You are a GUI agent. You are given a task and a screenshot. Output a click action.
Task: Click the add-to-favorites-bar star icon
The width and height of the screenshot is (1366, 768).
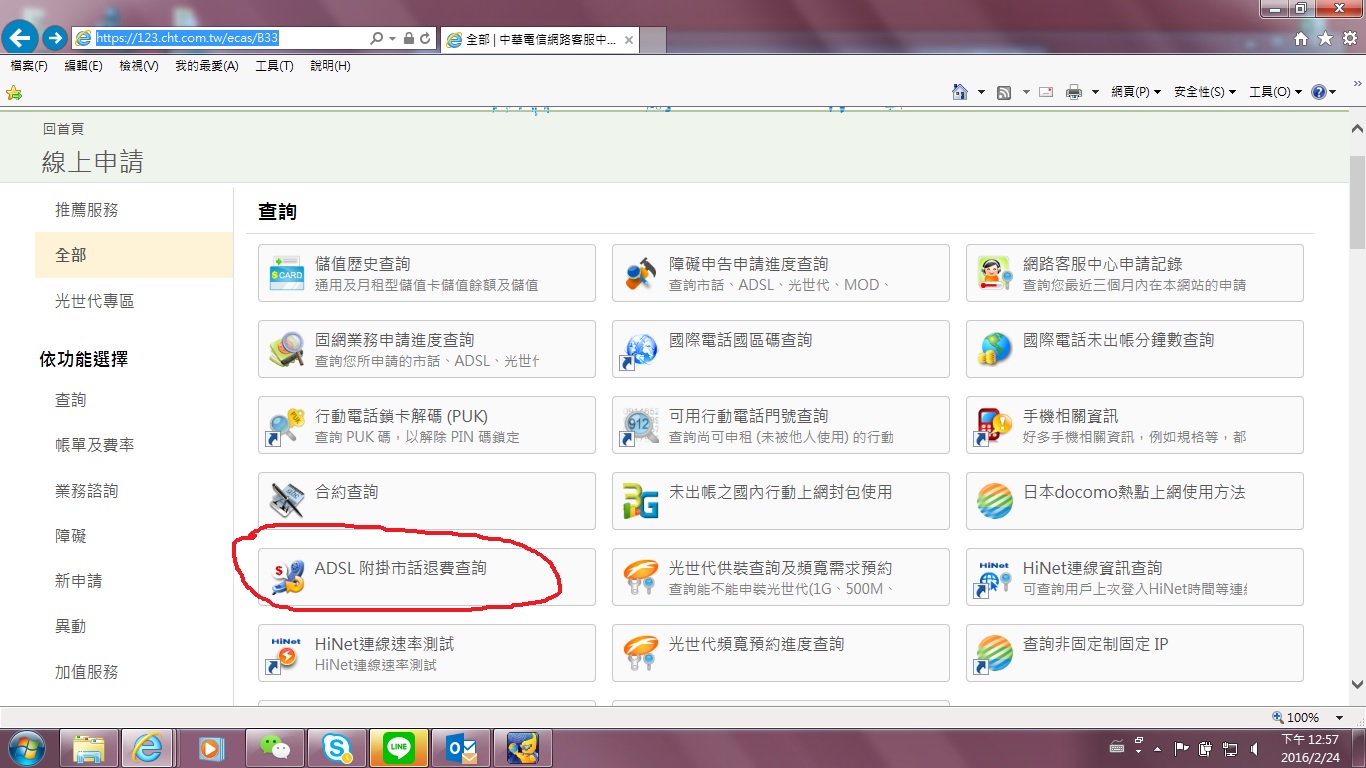coord(14,92)
